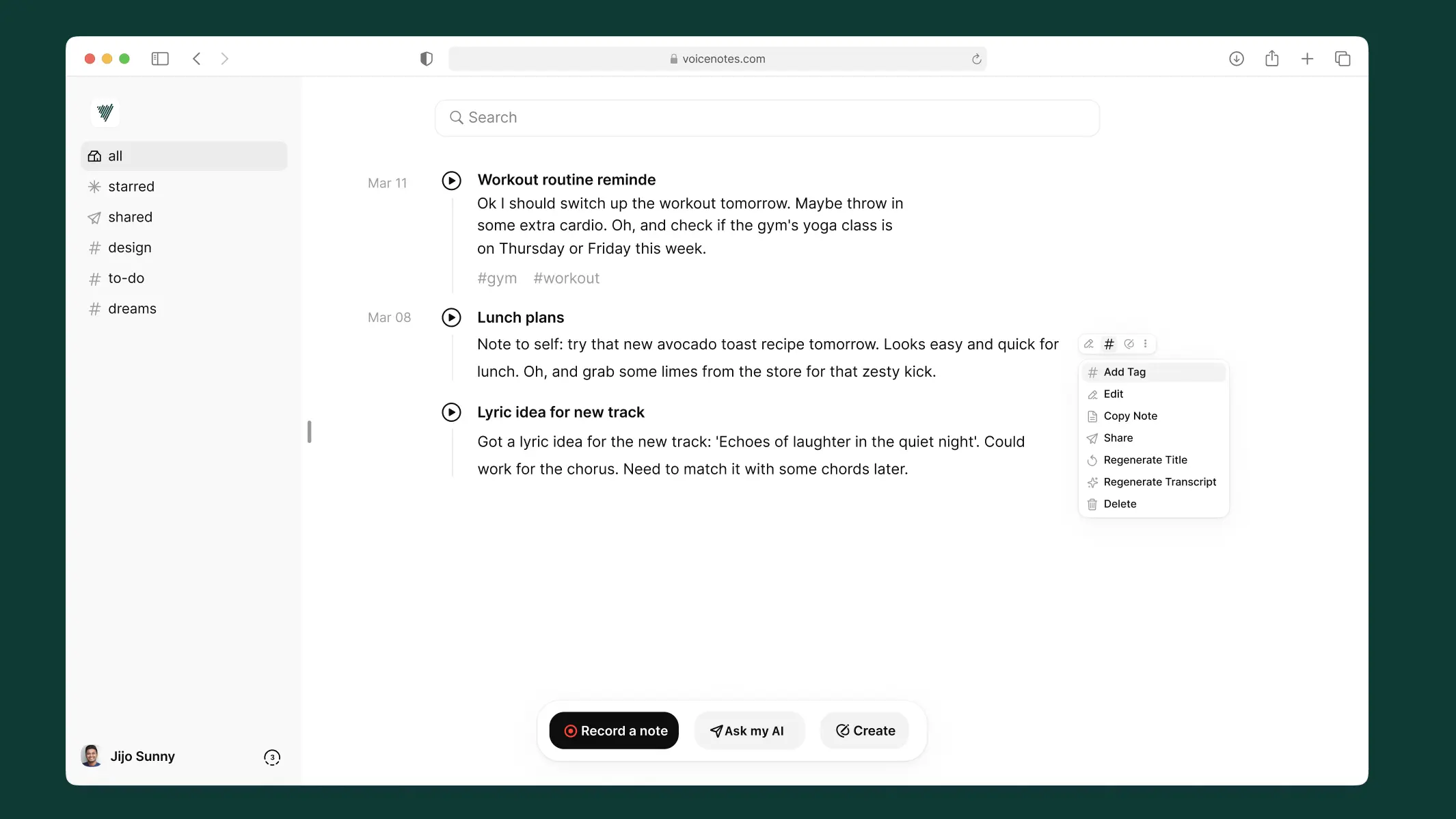1456x819 pixels.
Task: Open the three-dot more options menu
Action: click(1146, 344)
